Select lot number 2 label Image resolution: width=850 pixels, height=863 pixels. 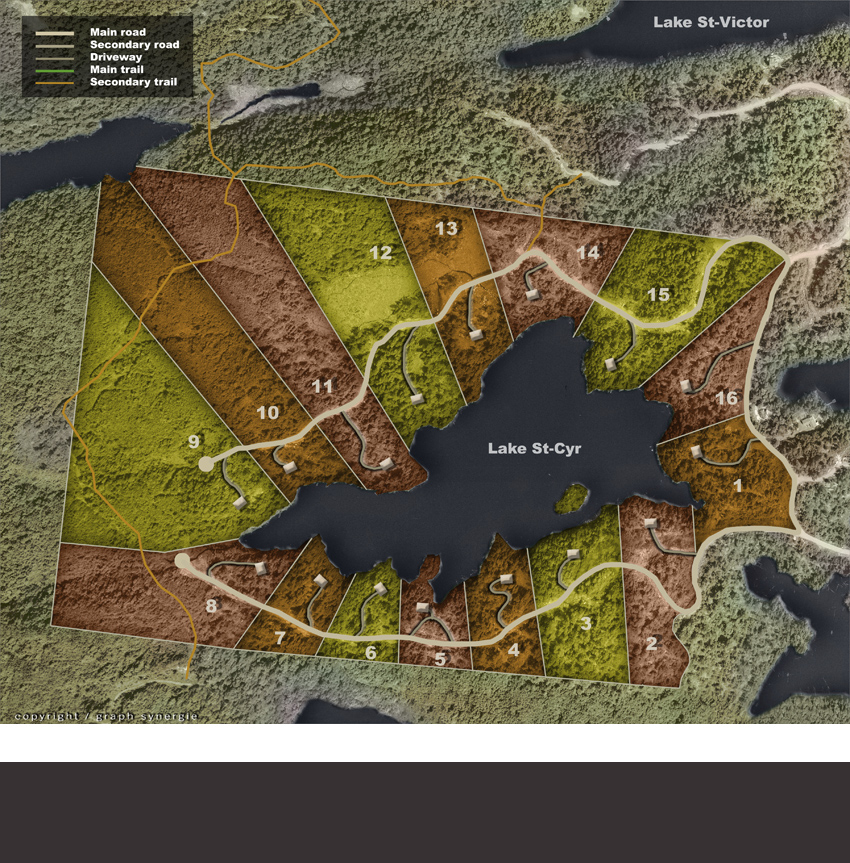[651, 643]
